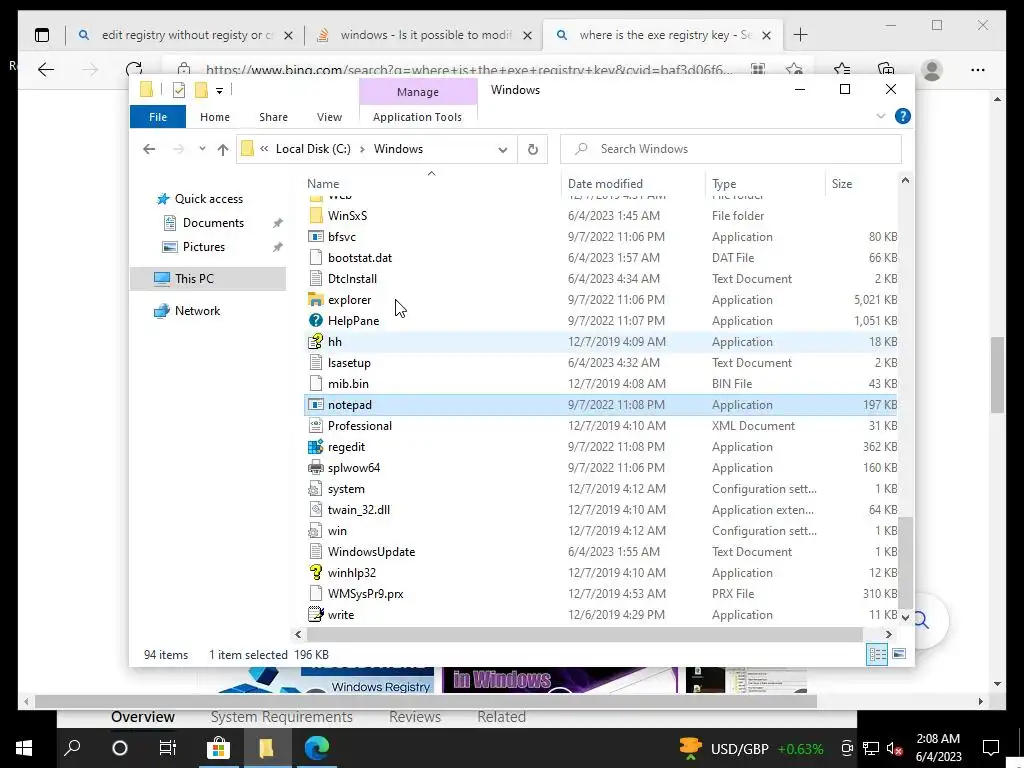The height and width of the screenshot is (768, 1024).
Task: Open Edge tab actions menu icon
Action: pyautogui.click(x=42, y=35)
